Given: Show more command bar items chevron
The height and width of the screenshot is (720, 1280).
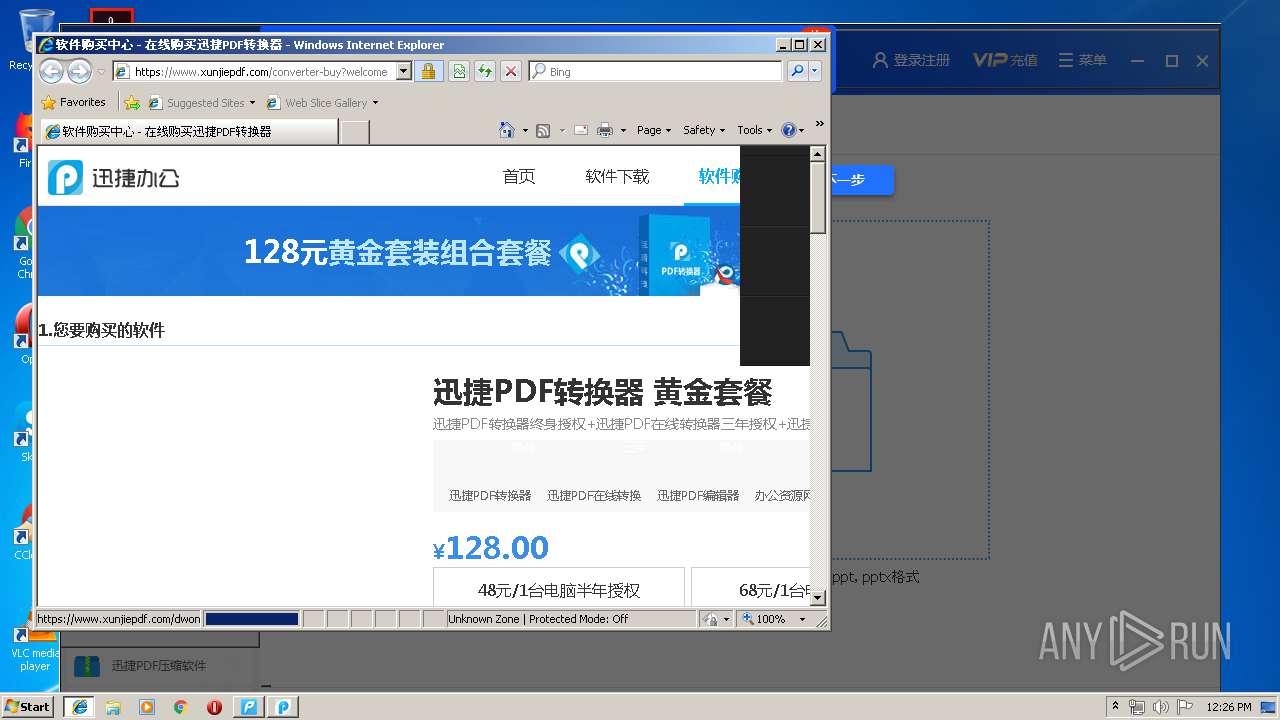Looking at the screenshot, I should click(x=819, y=124).
